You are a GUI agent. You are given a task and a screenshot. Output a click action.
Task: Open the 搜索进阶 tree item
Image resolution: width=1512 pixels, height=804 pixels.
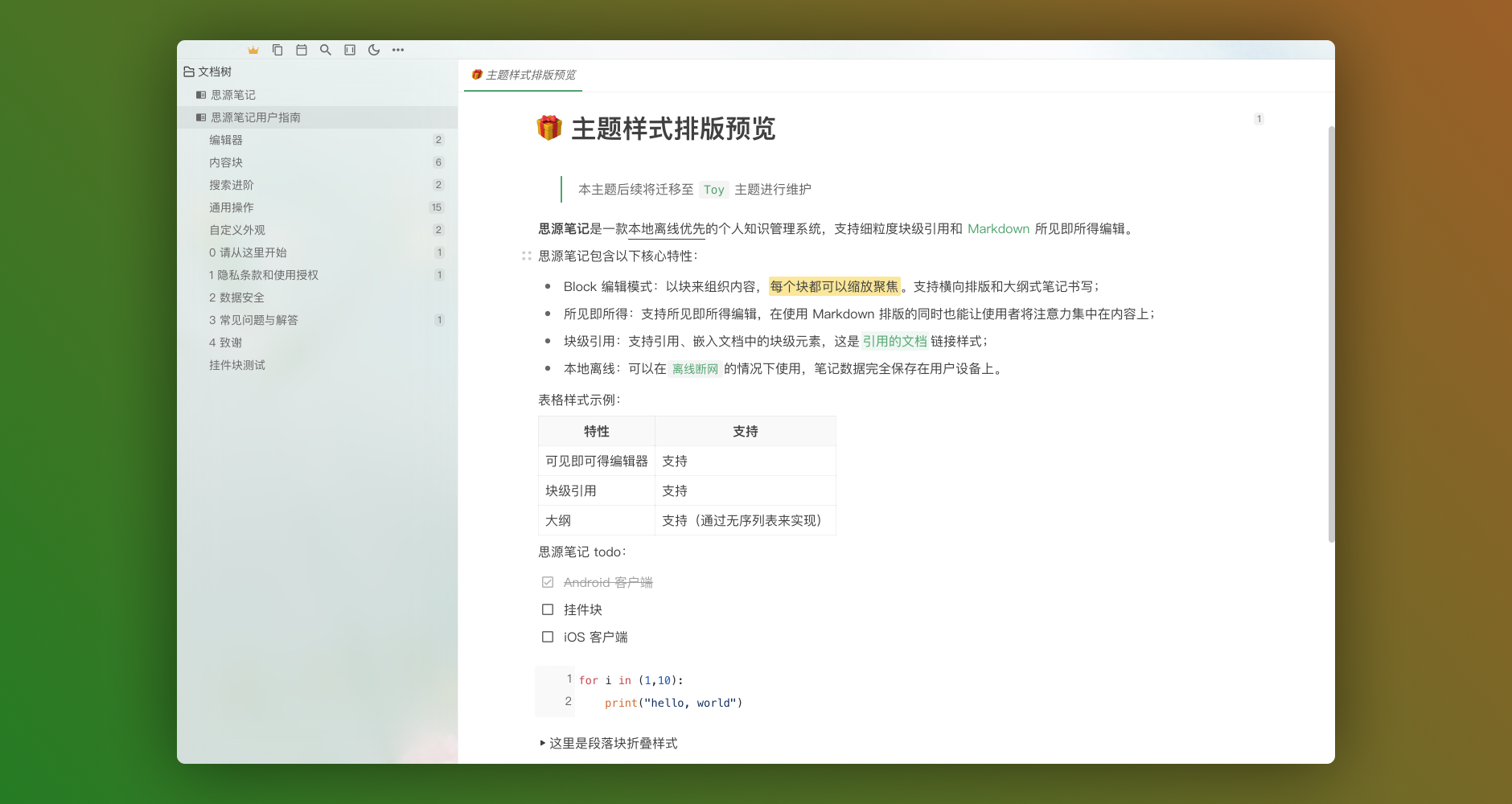point(318,185)
